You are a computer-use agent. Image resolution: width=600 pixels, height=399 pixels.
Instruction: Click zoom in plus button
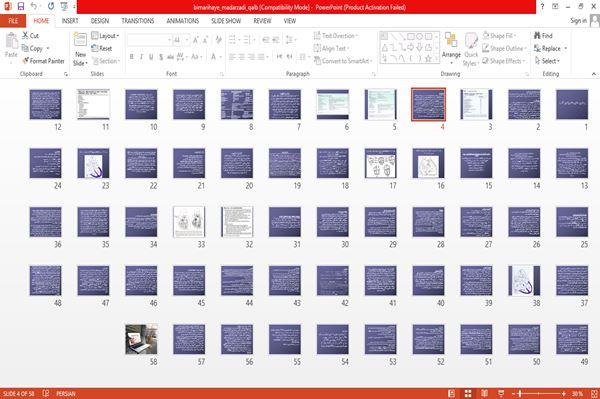(564, 393)
